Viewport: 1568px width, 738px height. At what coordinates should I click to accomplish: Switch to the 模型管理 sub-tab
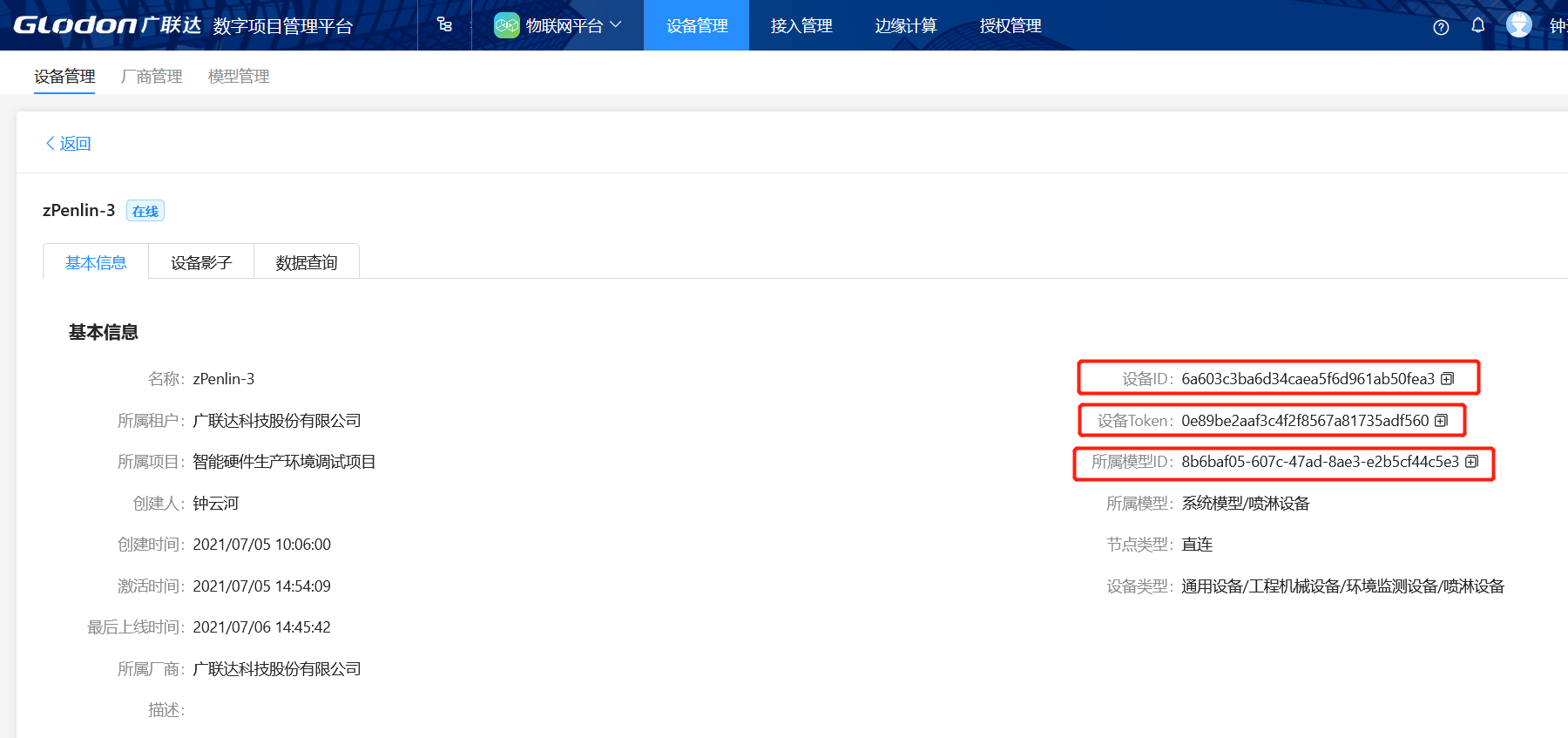point(239,77)
